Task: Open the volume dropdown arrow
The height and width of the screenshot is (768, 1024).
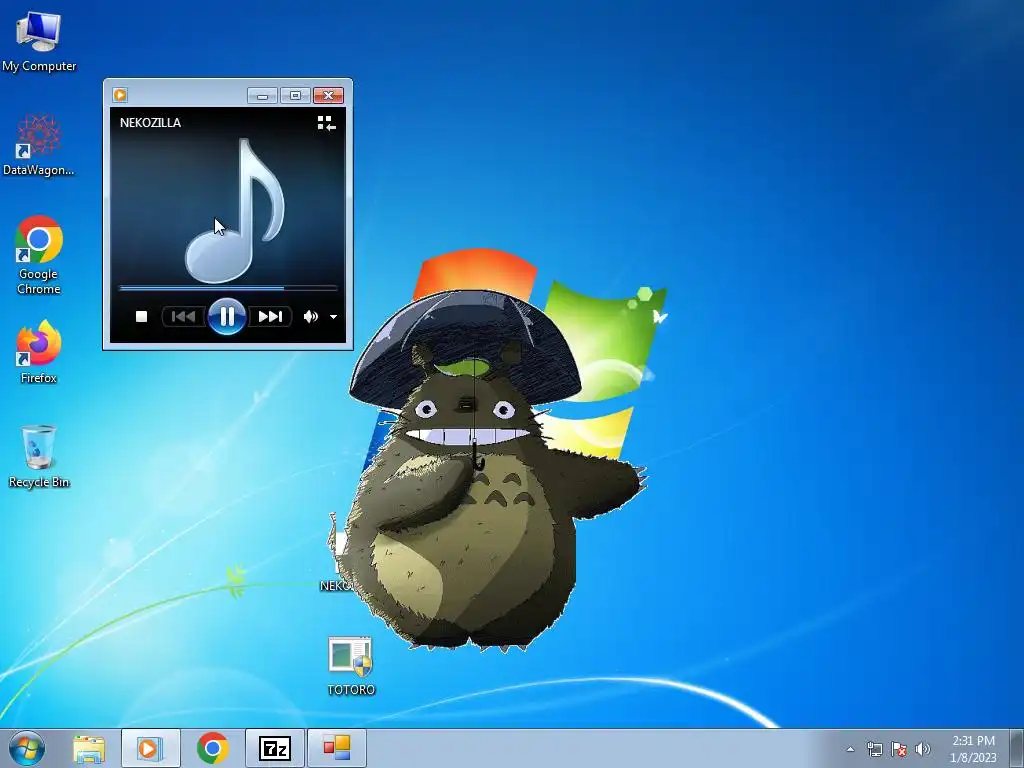Action: (334, 317)
